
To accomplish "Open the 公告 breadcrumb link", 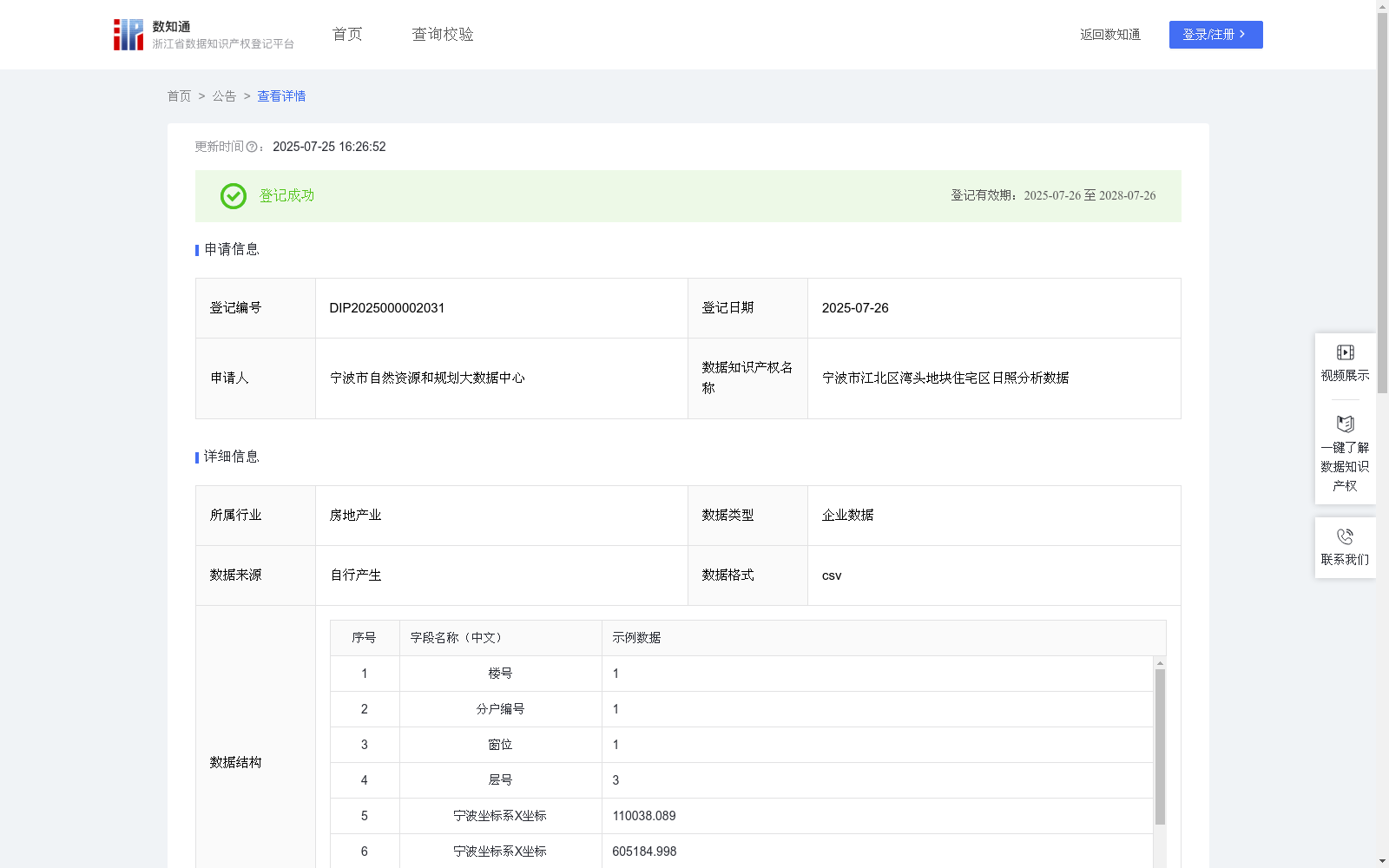I will point(224,96).
